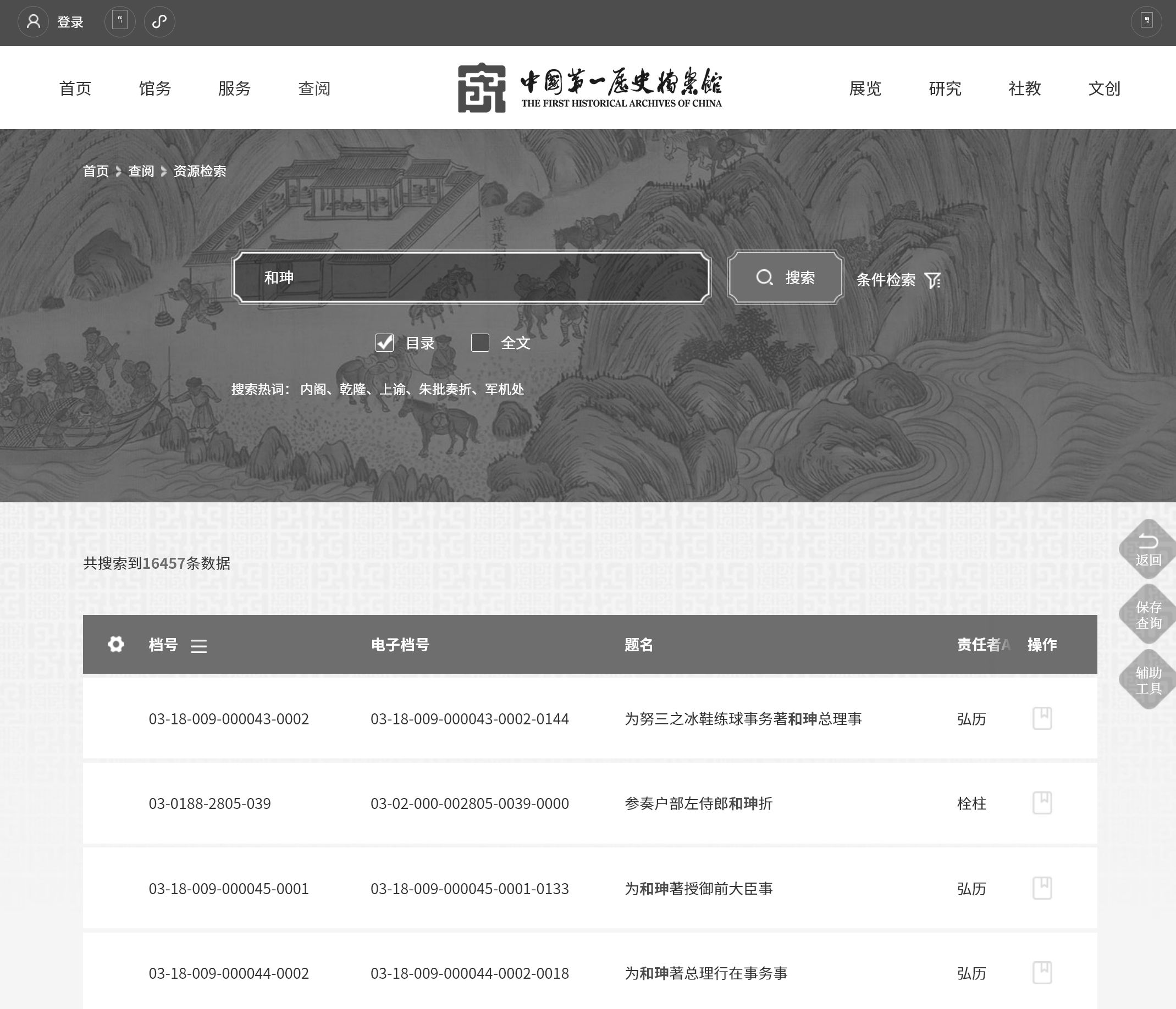The height and width of the screenshot is (1009, 1176).
Task: Open the 首页 navigation menu
Action: (75, 88)
